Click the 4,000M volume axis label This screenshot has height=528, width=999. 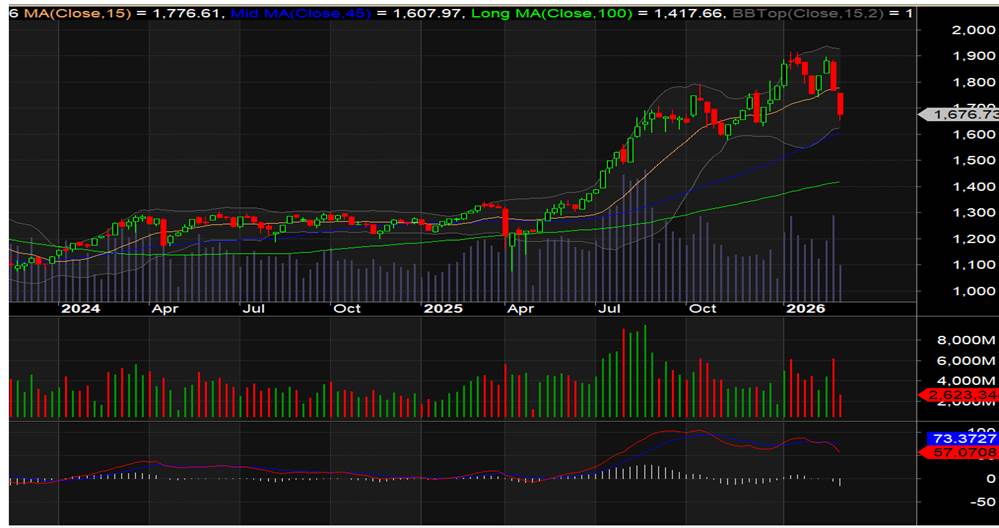[966, 381]
